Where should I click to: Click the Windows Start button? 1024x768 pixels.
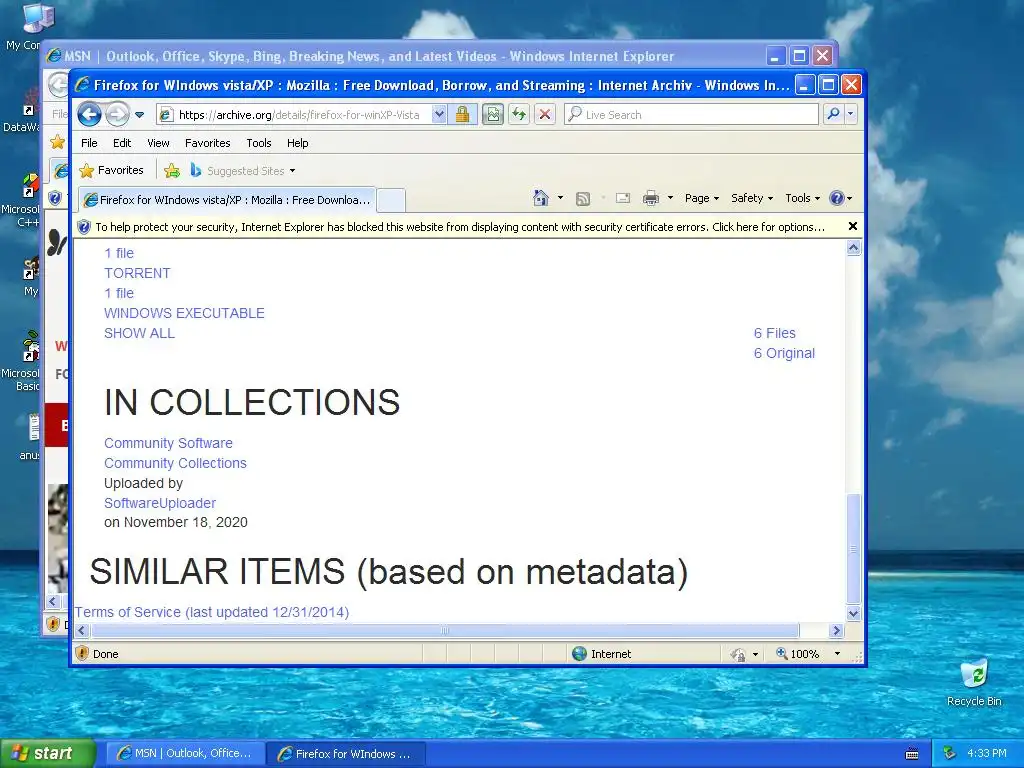(47, 753)
